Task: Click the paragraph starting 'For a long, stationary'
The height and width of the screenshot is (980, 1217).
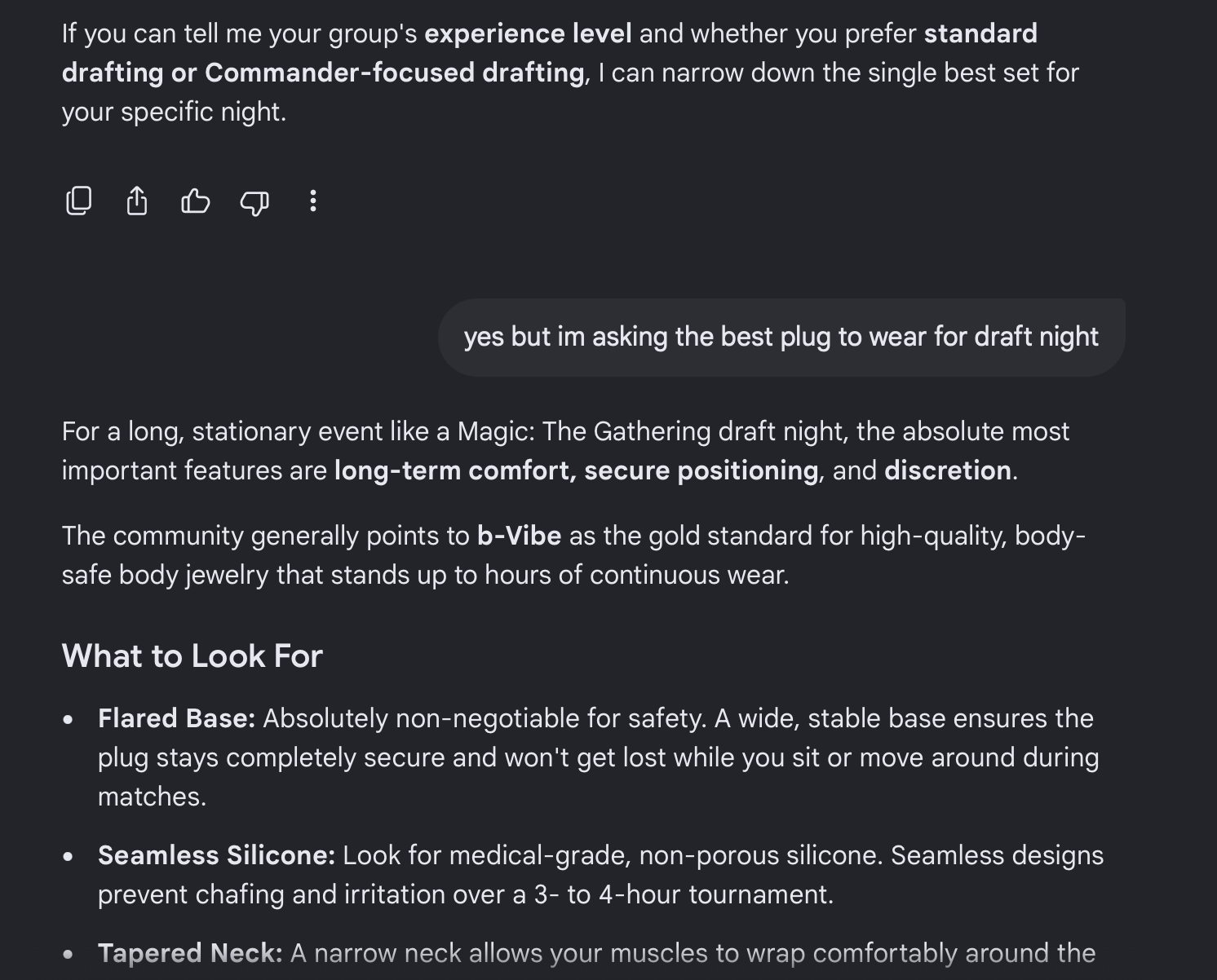Action: (x=565, y=451)
